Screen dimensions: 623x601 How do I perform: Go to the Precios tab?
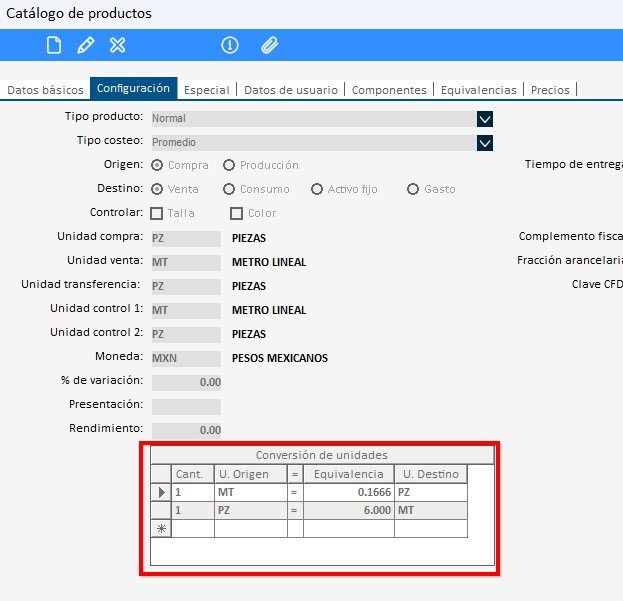[550, 90]
